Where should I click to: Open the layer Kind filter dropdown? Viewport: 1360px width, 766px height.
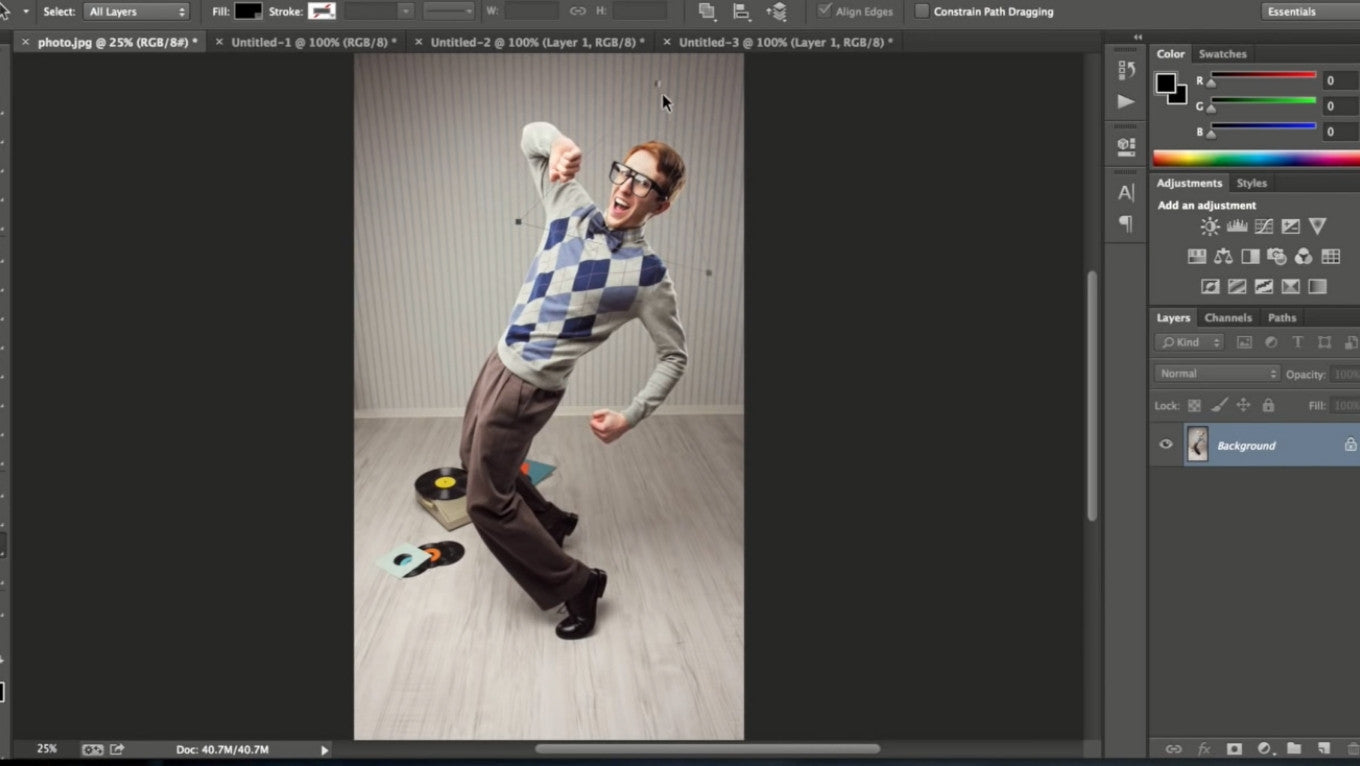coord(1188,342)
